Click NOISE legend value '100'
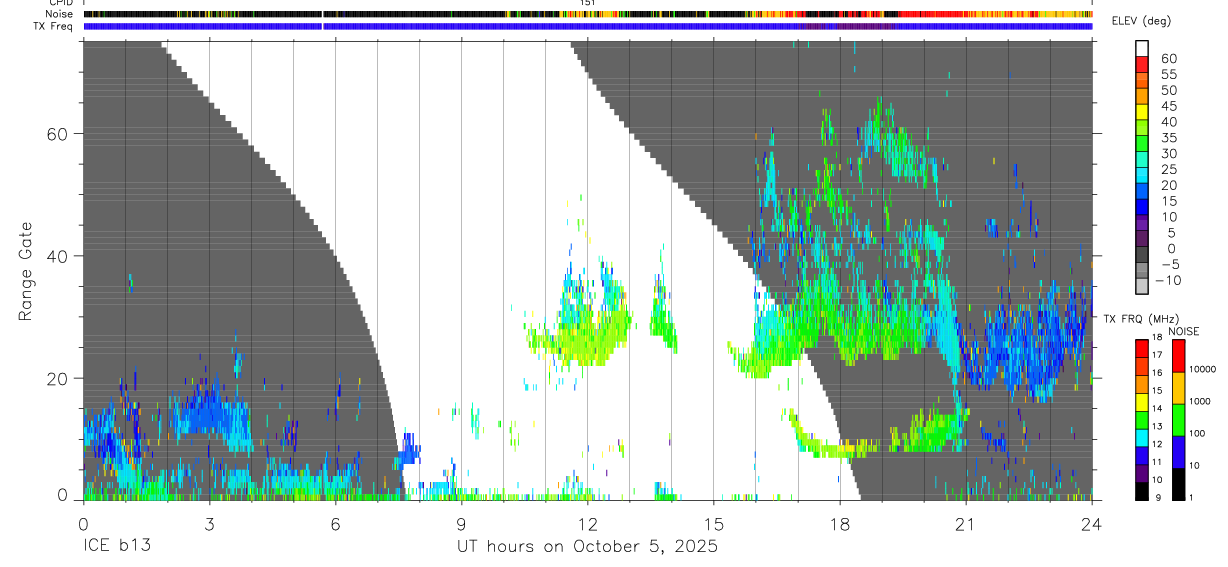This screenshot has height=567, width=1228. click(x=1196, y=434)
